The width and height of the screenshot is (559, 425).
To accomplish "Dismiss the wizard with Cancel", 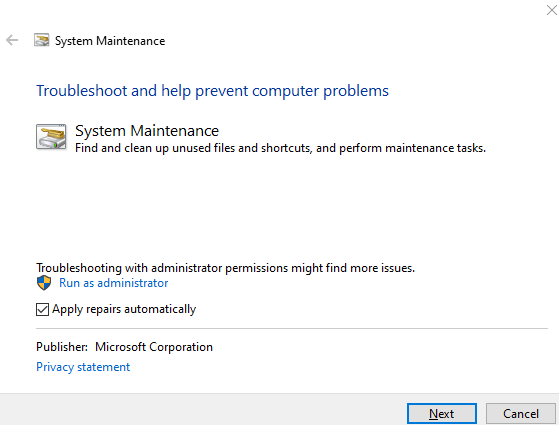I will (x=520, y=414).
